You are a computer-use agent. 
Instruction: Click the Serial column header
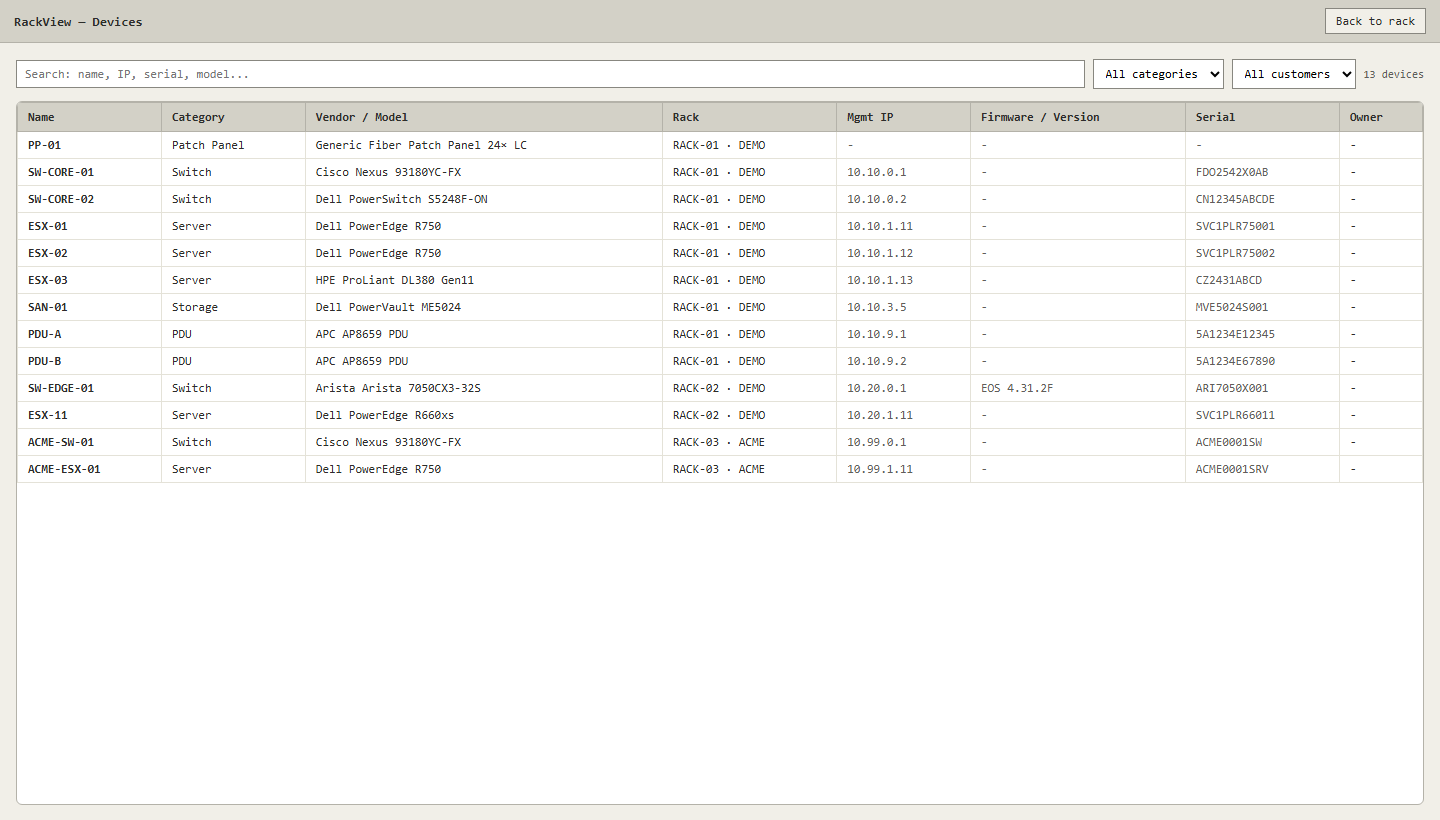[x=1262, y=117]
